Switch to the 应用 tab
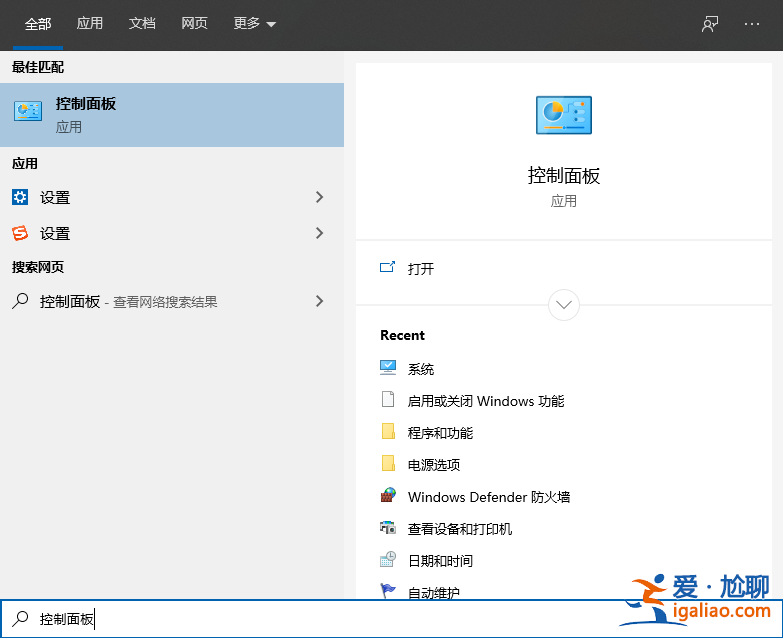The width and height of the screenshot is (783, 638). point(90,23)
